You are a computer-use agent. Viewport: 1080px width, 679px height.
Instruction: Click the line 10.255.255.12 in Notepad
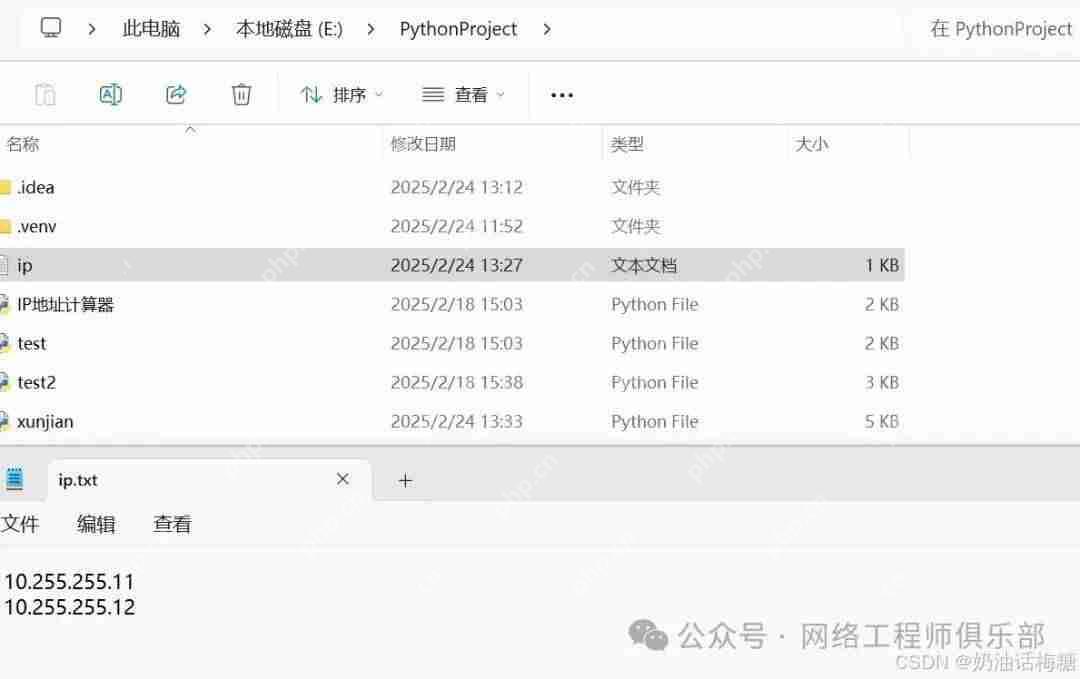point(70,607)
